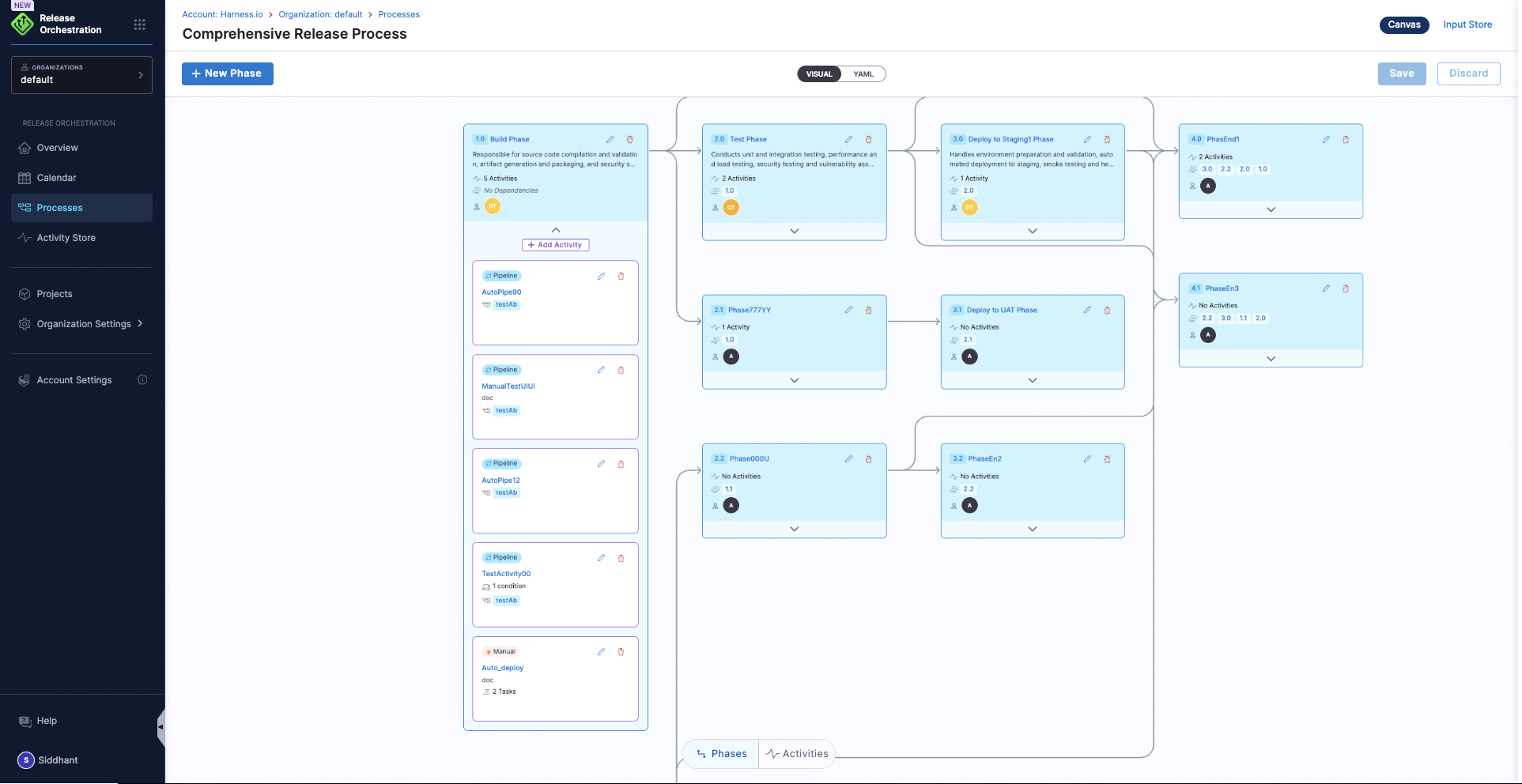1522x784 pixels.
Task: Delete the Auto_deploy manual activity
Action: point(621,652)
